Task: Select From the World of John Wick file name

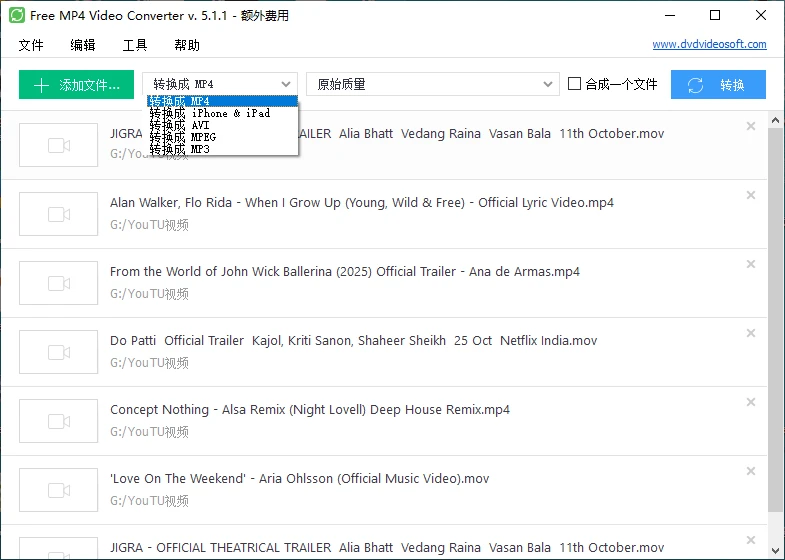Action: tap(345, 272)
